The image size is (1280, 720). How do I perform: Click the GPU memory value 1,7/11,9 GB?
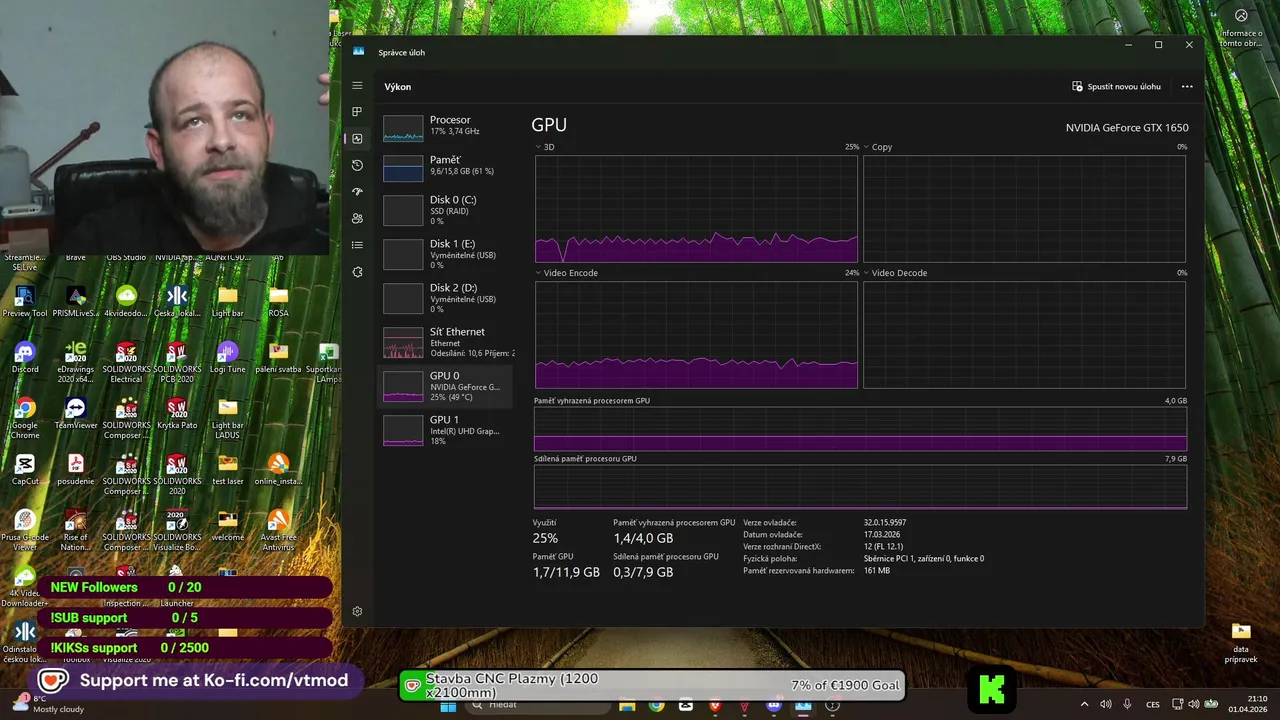click(566, 572)
